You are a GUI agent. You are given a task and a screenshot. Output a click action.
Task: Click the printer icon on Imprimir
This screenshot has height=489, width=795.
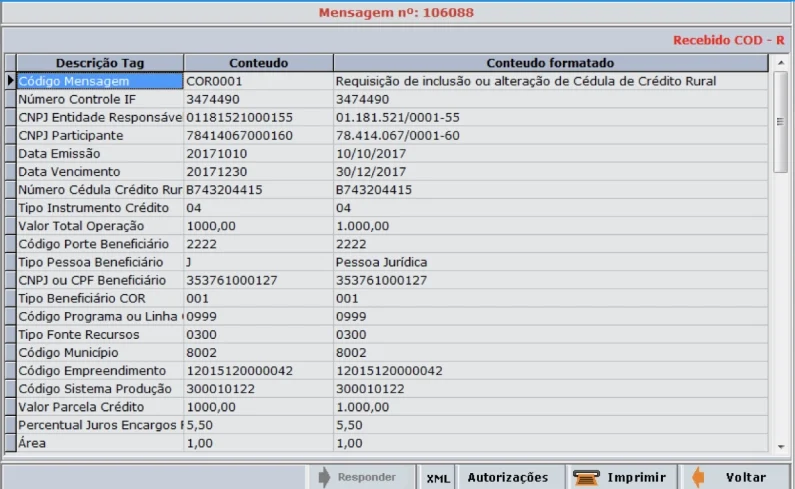[x=586, y=477]
